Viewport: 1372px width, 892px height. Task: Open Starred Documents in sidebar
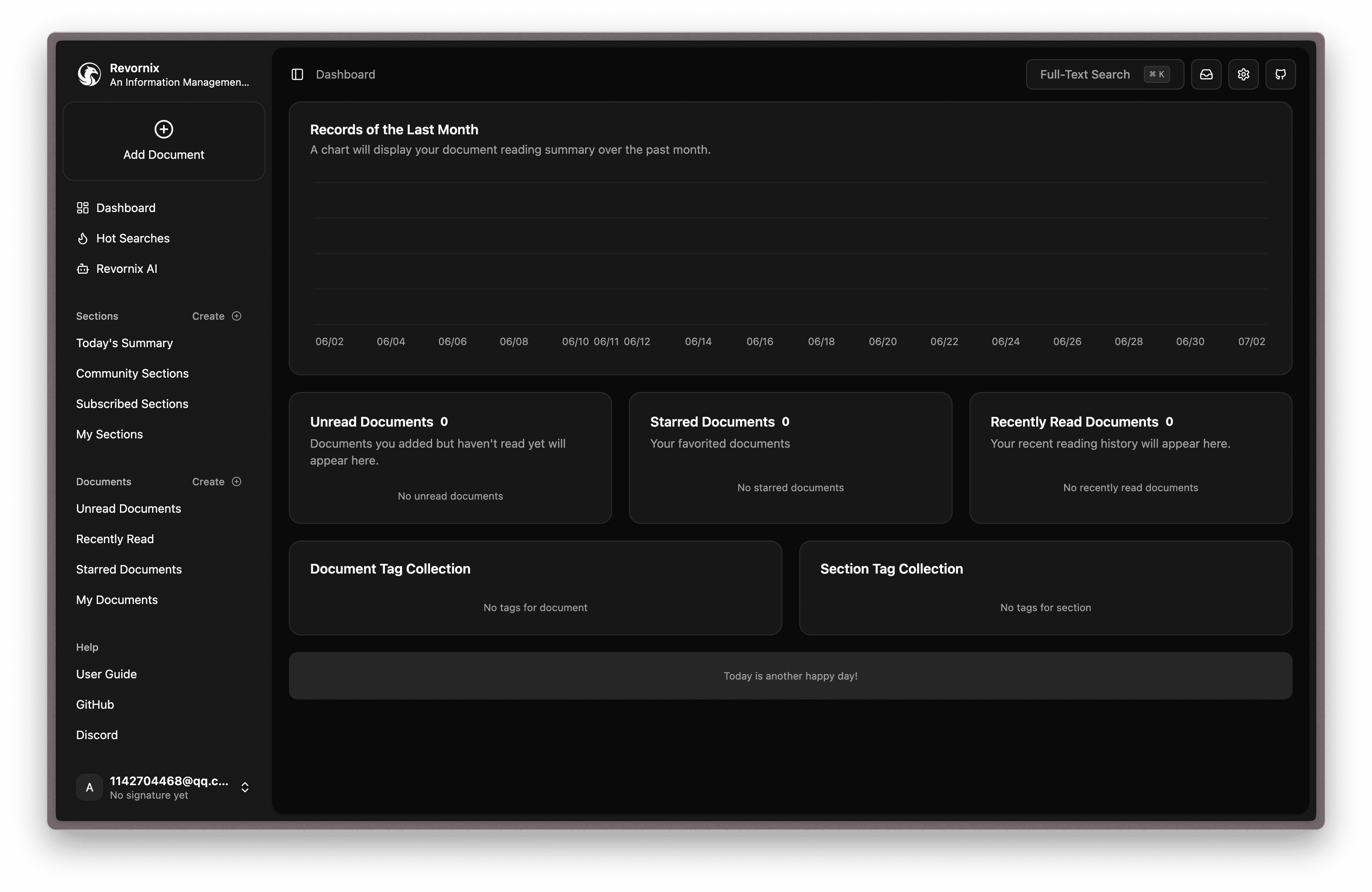click(x=128, y=569)
